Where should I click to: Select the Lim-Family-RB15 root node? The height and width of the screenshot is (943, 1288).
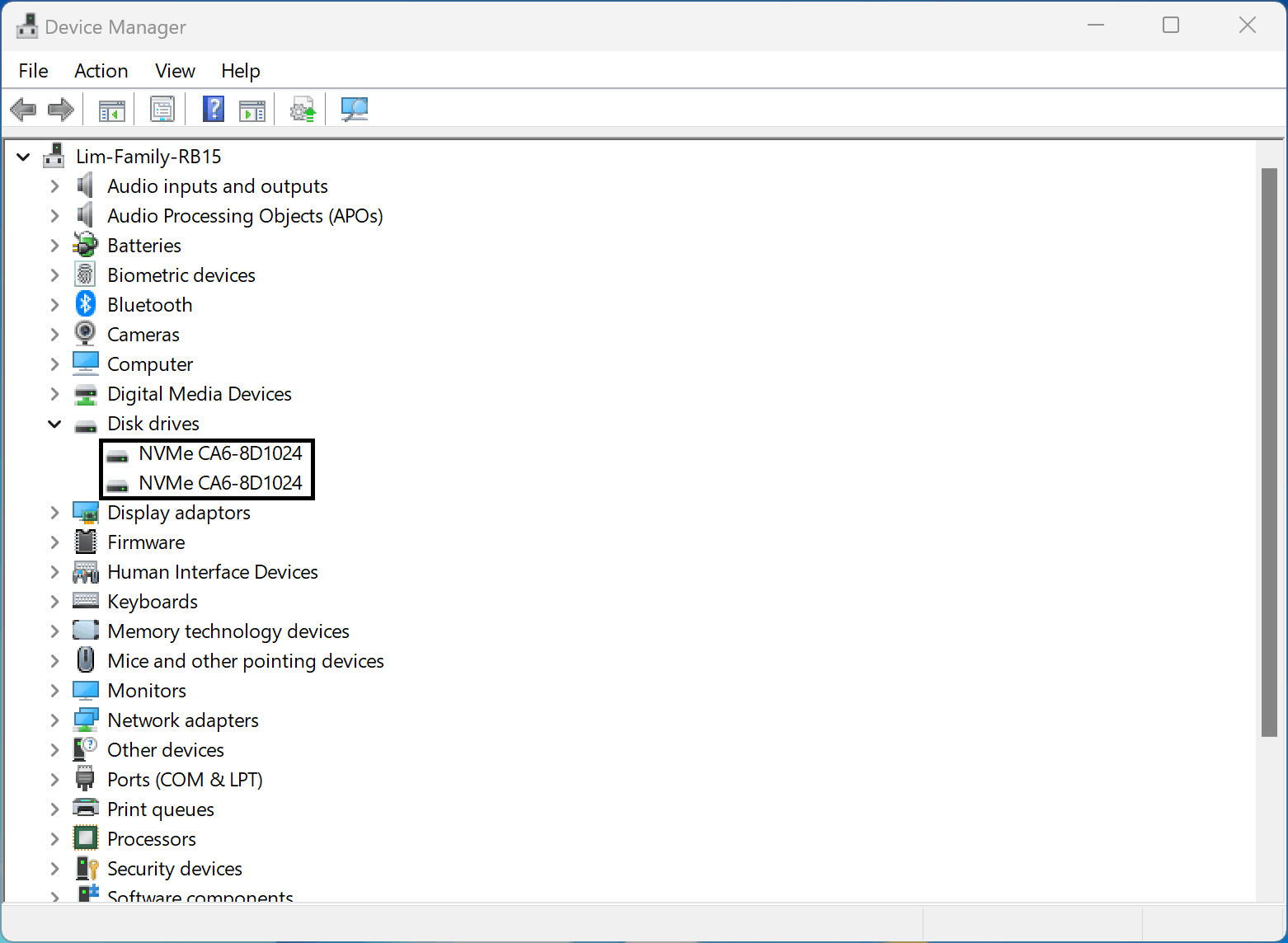coord(148,156)
